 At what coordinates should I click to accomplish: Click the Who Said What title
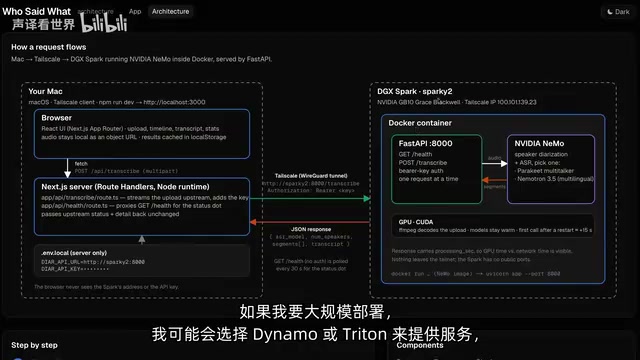click(36, 11)
